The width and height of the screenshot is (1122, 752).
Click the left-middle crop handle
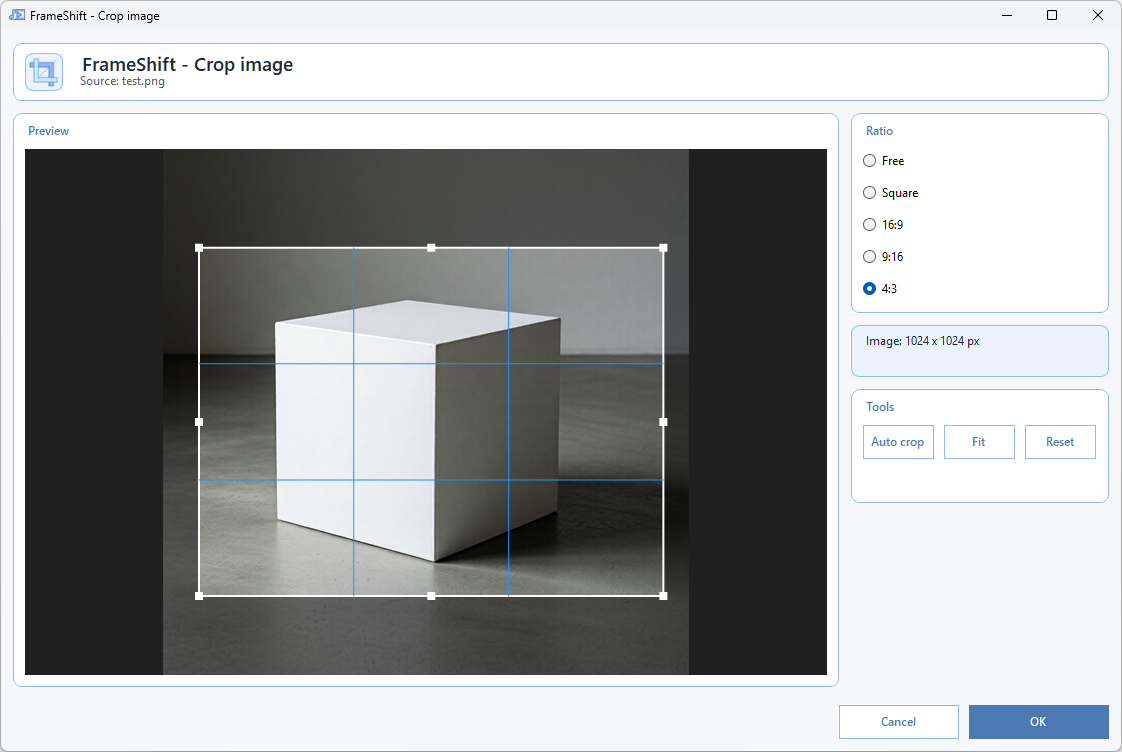(x=199, y=422)
